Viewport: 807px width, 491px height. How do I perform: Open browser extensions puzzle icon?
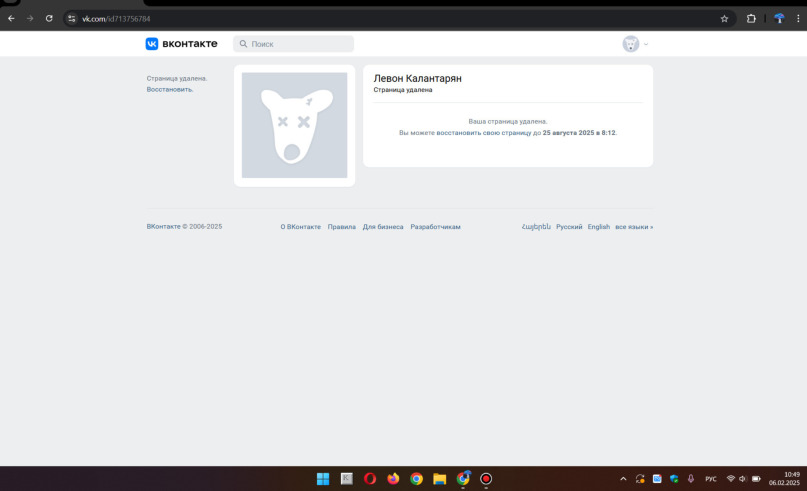[751, 19]
